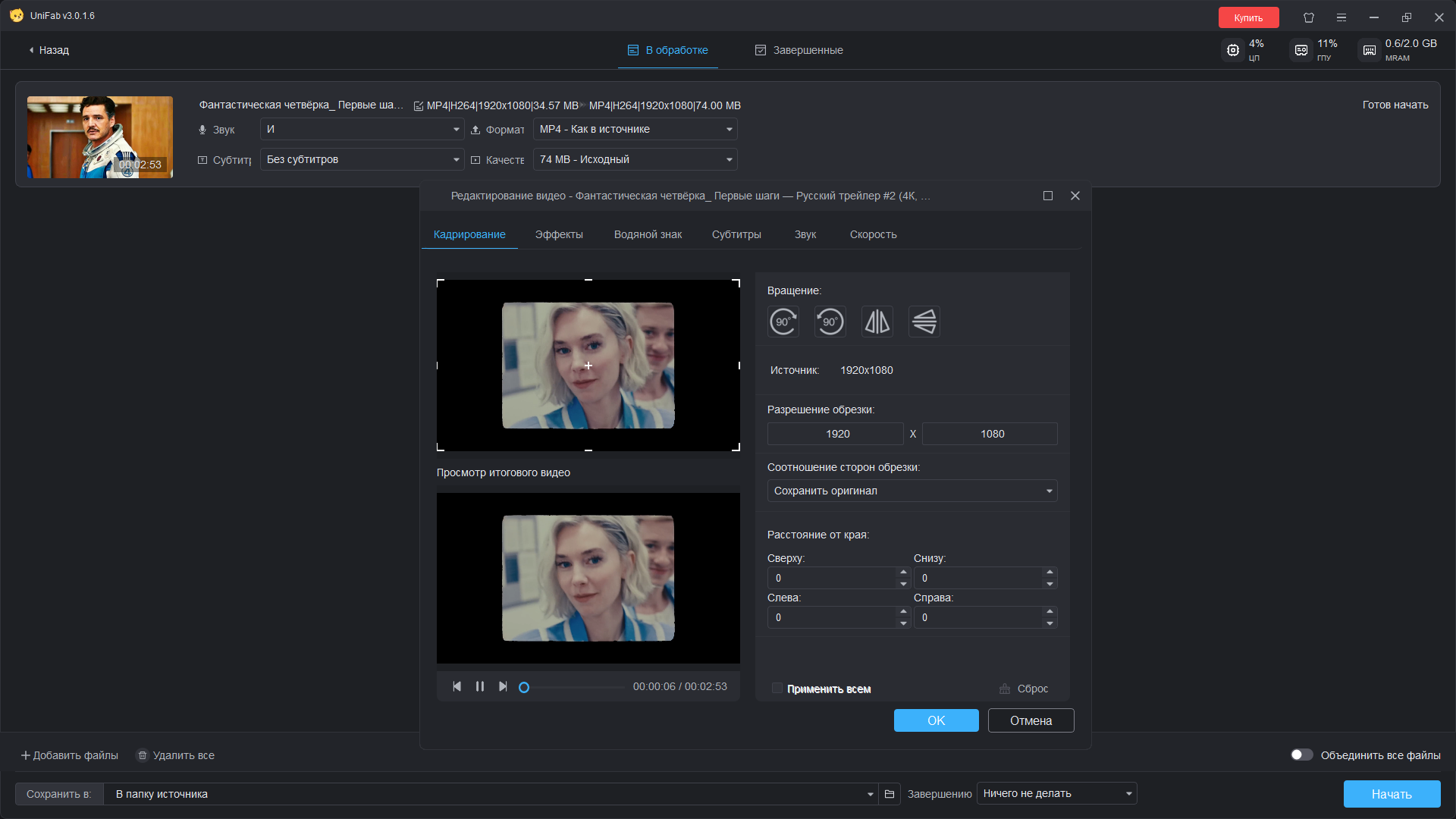Rotate video 90° counterclockwise
This screenshot has width=1456, height=819.
(x=830, y=322)
